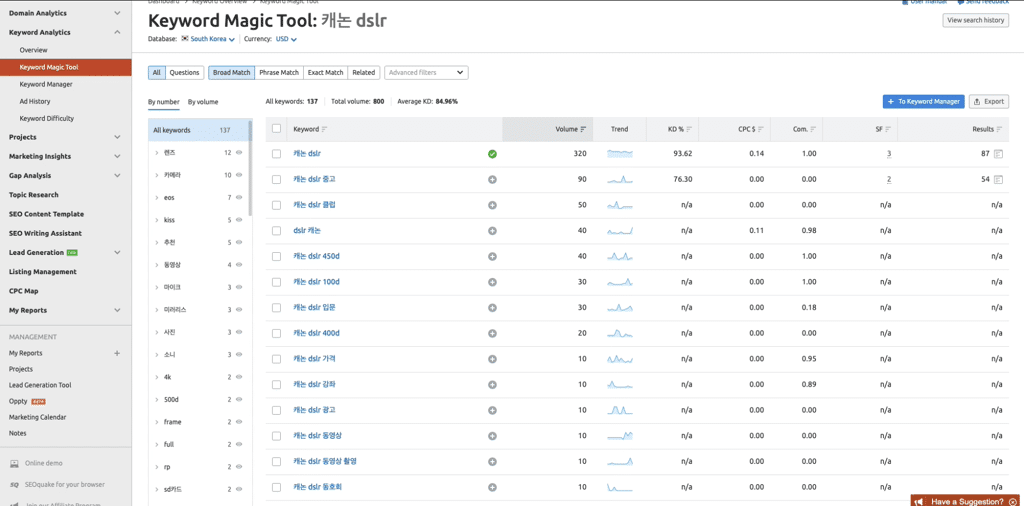1024x506 pixels.
Task: Click View search history button
Action: pyautogui.click(x=976, y=20)
